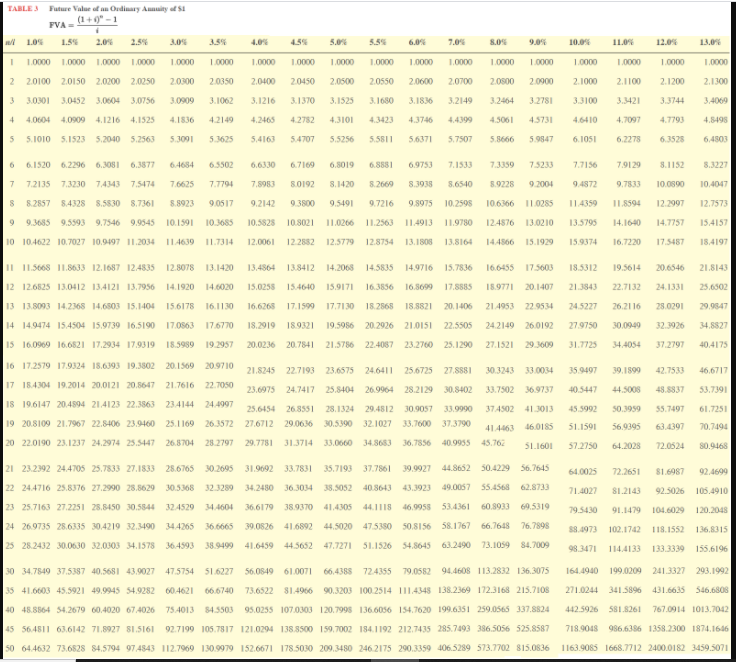The image size is (736, 662).
Task: Click value 41.4305 in row 23
Action: tap(338, 507)
